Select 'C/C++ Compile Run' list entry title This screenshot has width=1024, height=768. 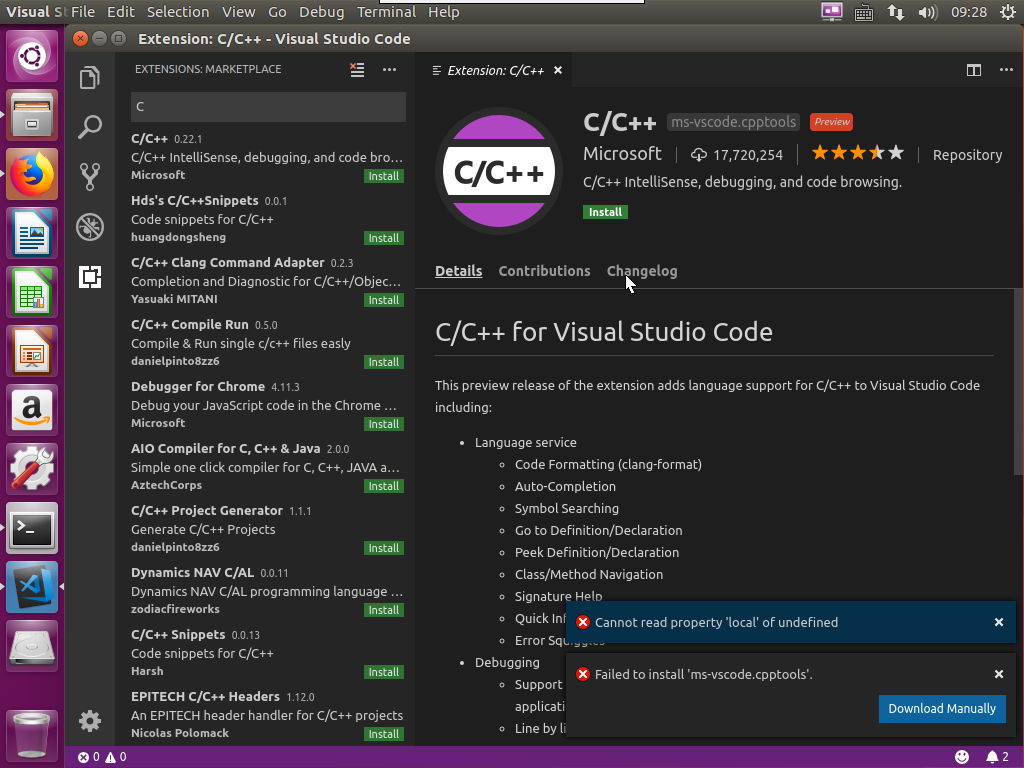pyautogui.click(x=189, y=325)
